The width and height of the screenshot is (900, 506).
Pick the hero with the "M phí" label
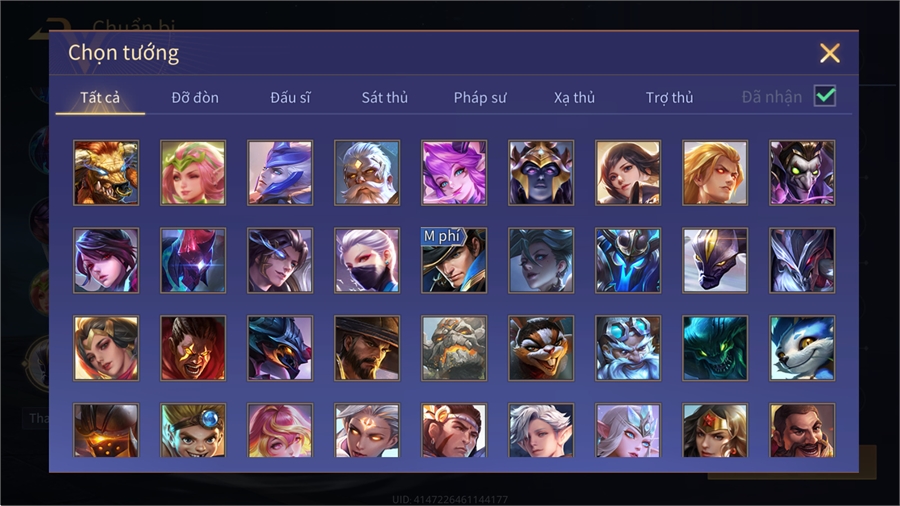454,260
